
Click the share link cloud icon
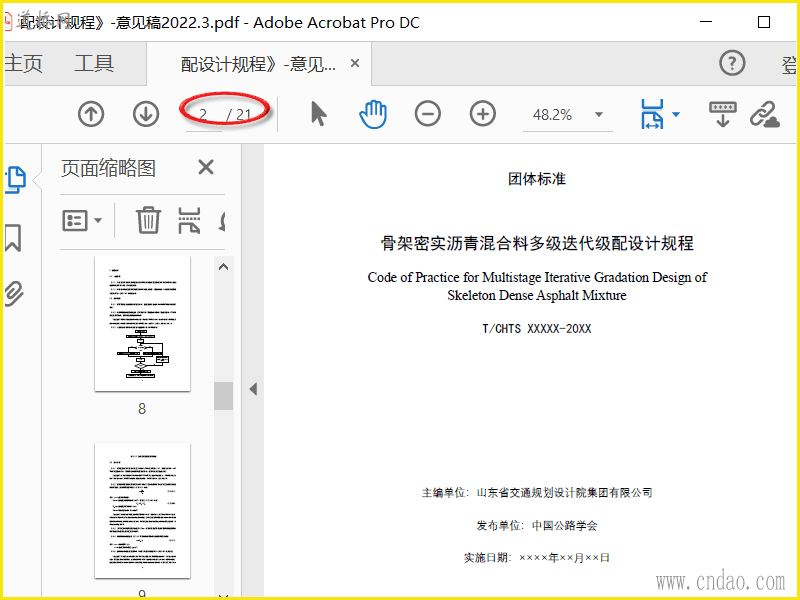(765, 114)
